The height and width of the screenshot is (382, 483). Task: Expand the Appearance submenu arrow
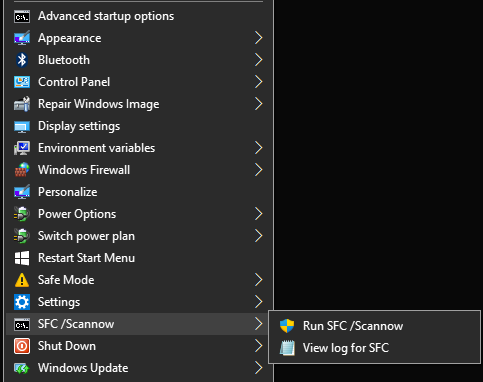pos(259,38)
